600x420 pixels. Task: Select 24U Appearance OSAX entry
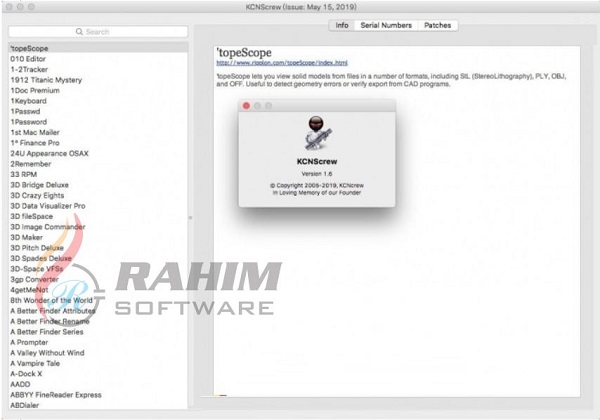pyautogui.click(x=98, y=153)
